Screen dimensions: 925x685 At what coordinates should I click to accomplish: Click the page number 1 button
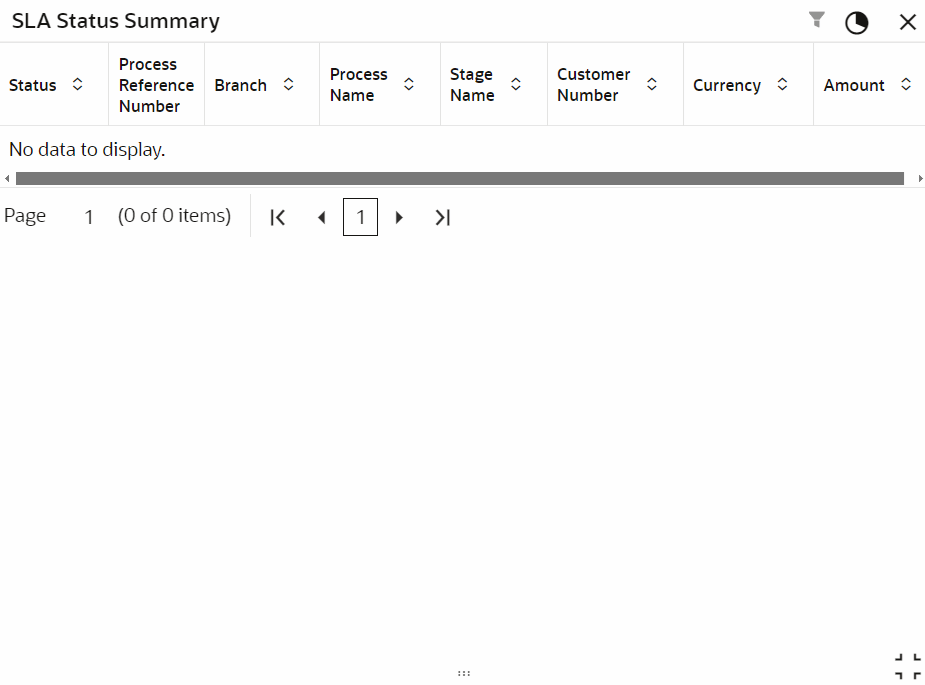(x=360, y=217)
